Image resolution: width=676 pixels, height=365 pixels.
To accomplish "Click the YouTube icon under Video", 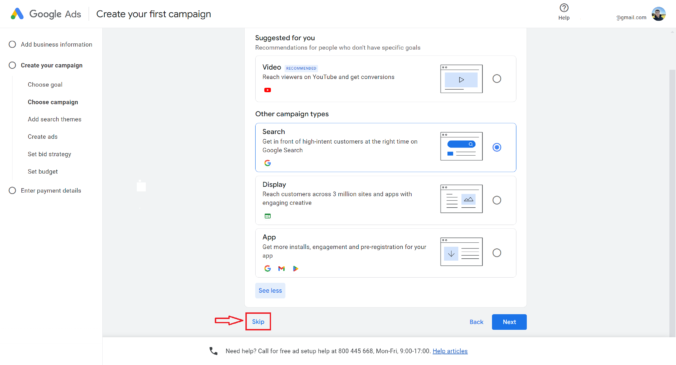I will (x=268, y=90).
